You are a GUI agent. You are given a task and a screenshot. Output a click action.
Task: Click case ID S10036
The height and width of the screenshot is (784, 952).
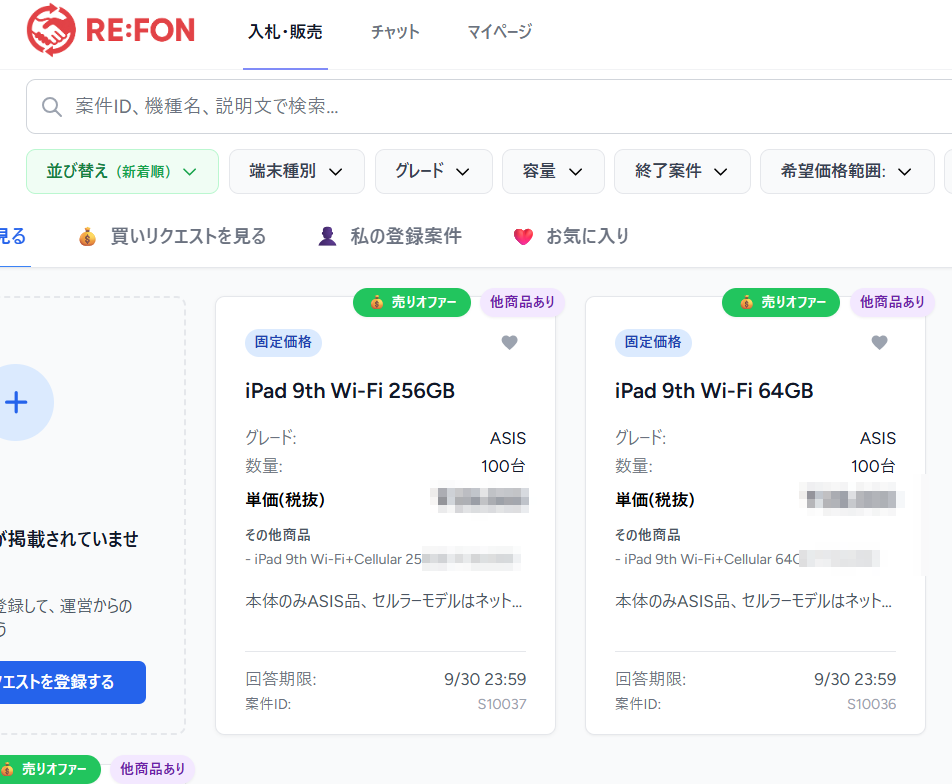click(x=871, y=704)
